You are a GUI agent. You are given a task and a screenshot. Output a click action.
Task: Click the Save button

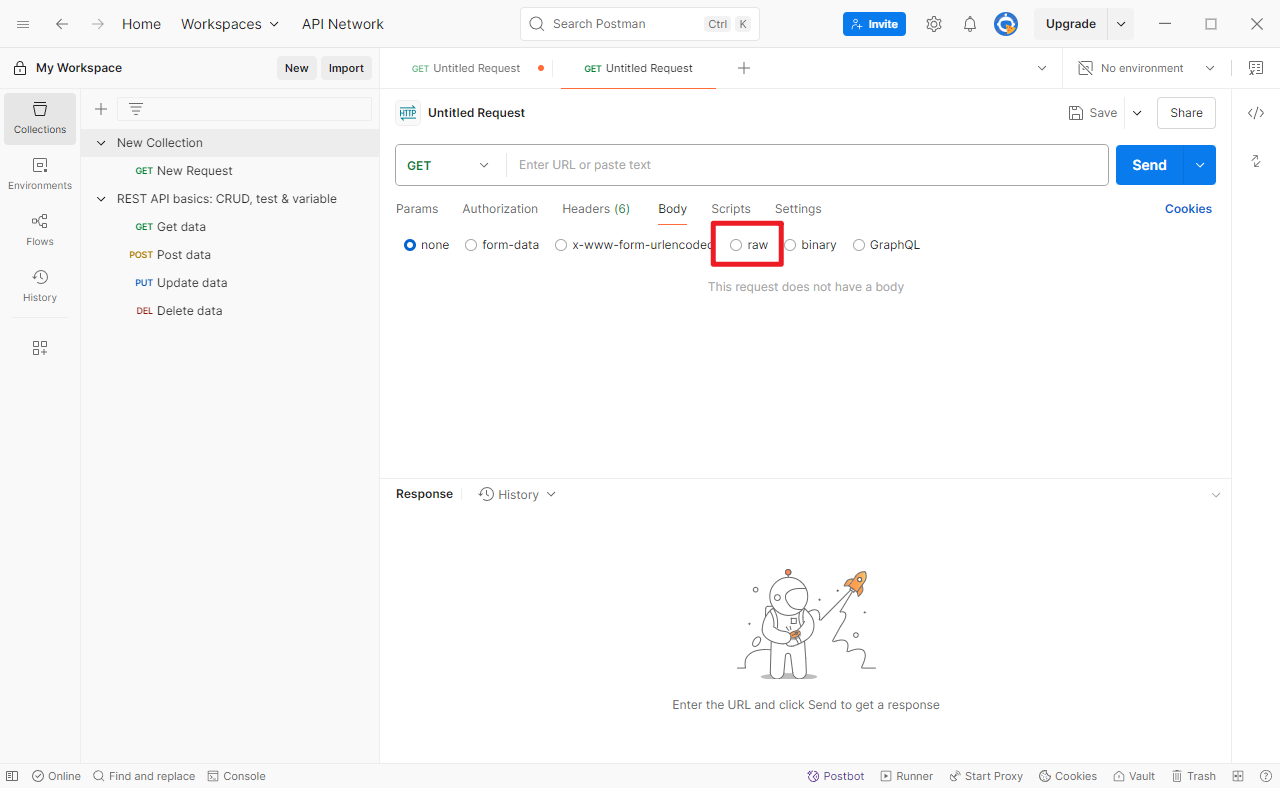pos(1093,113)
